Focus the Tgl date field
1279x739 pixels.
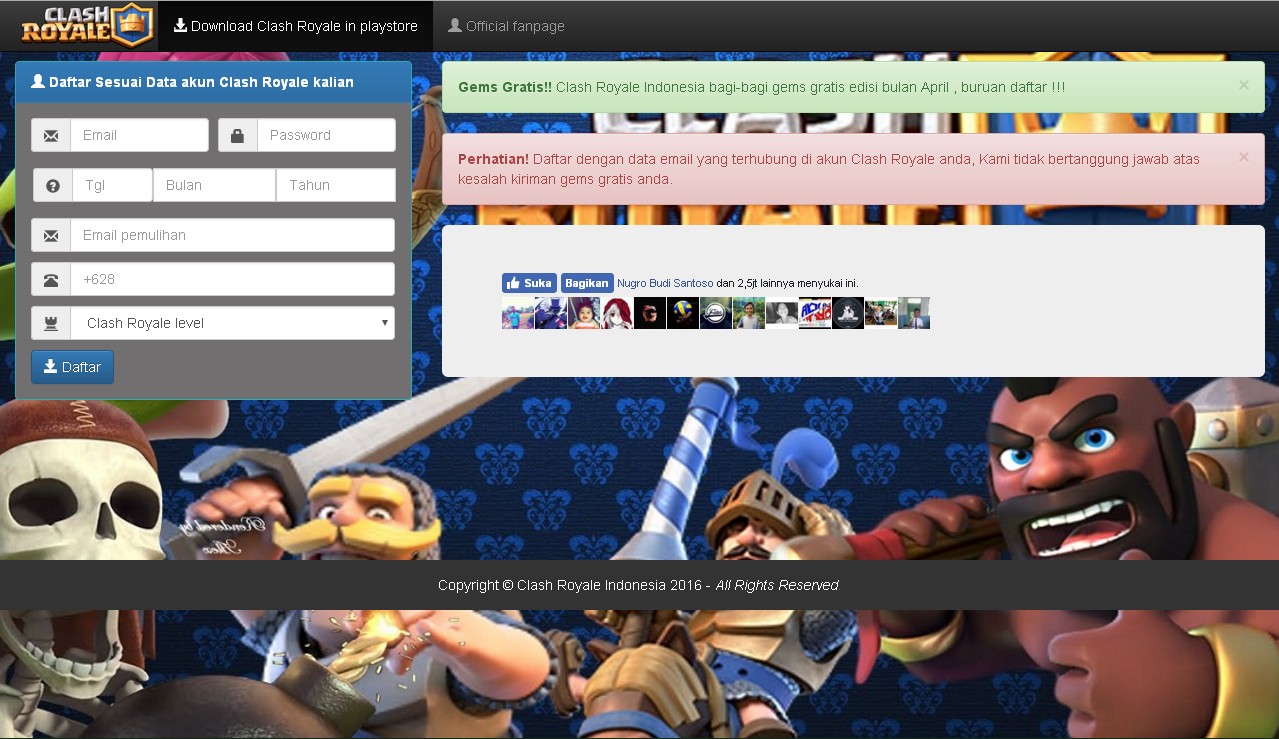(112, 185)
